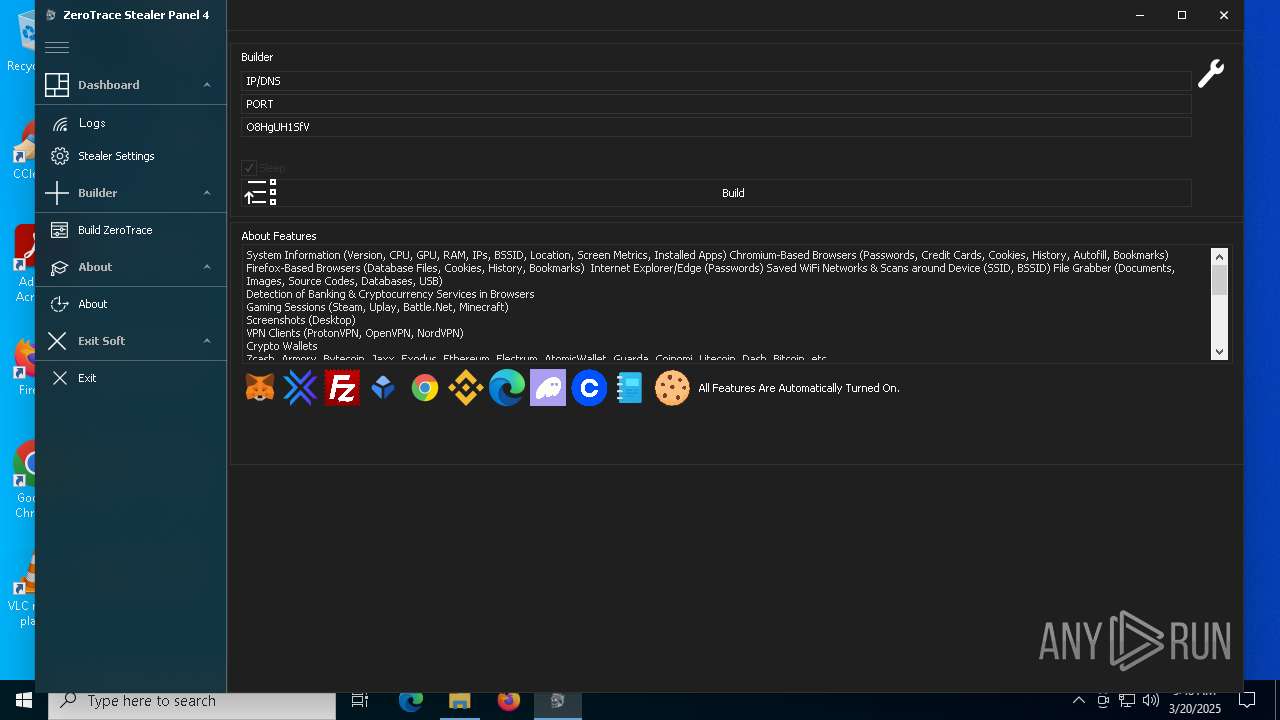
Task: Click the features list scrollbar thumb
Action: 1219,280
